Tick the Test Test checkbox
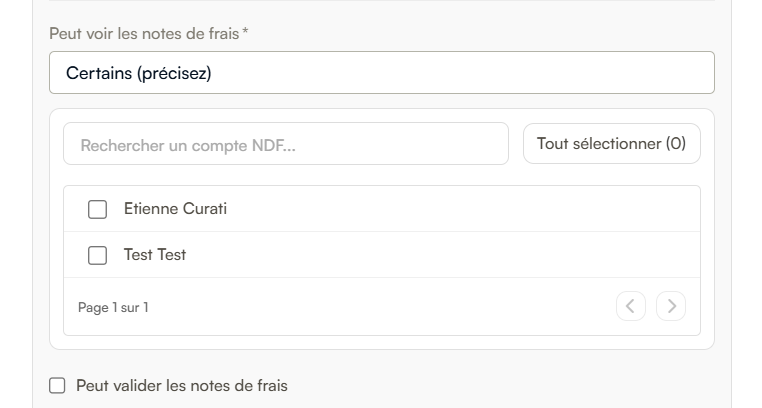This screenshot has height=408, width=762. click(x=97, y=255)
